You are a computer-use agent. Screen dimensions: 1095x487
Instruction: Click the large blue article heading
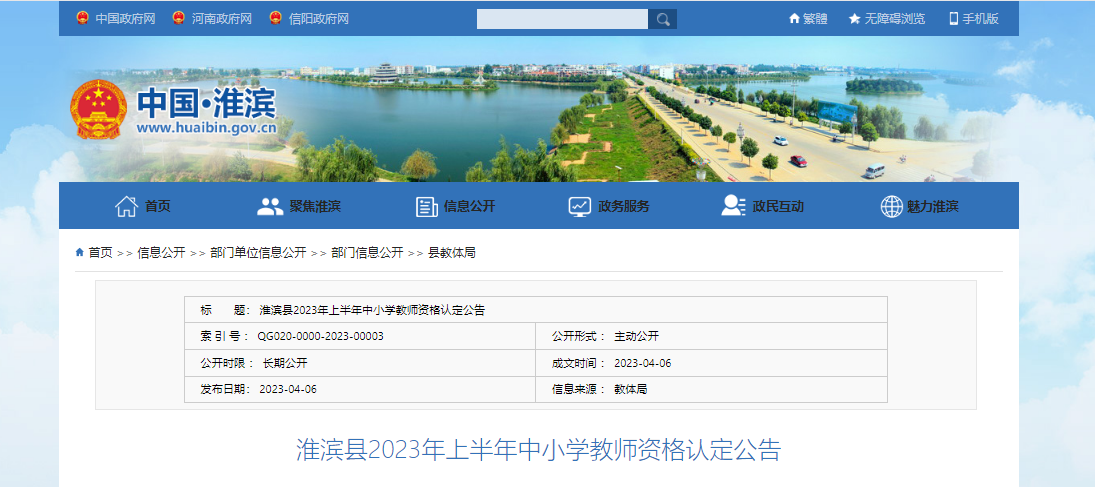[x=538, y=450]
